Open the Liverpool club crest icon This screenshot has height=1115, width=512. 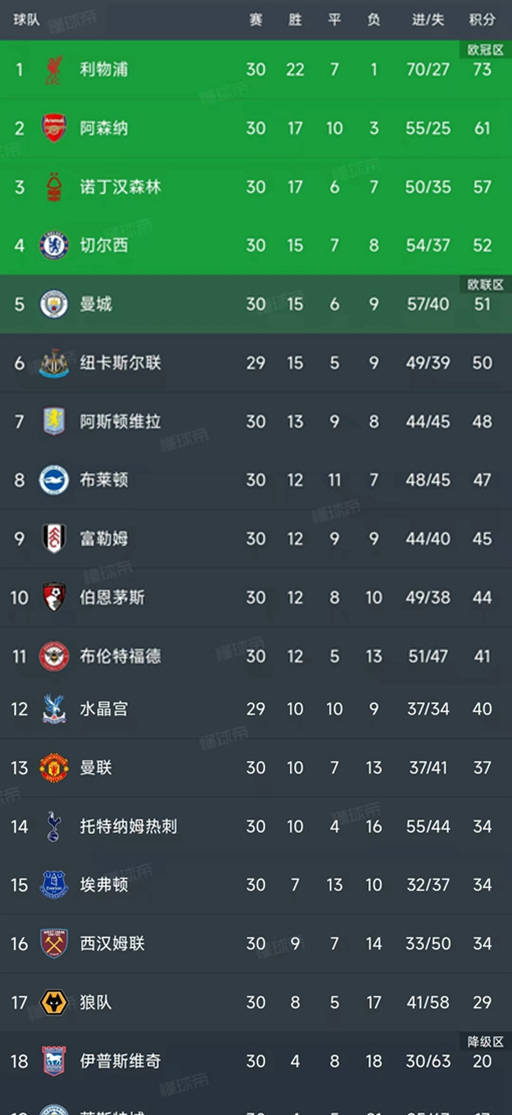54,70
